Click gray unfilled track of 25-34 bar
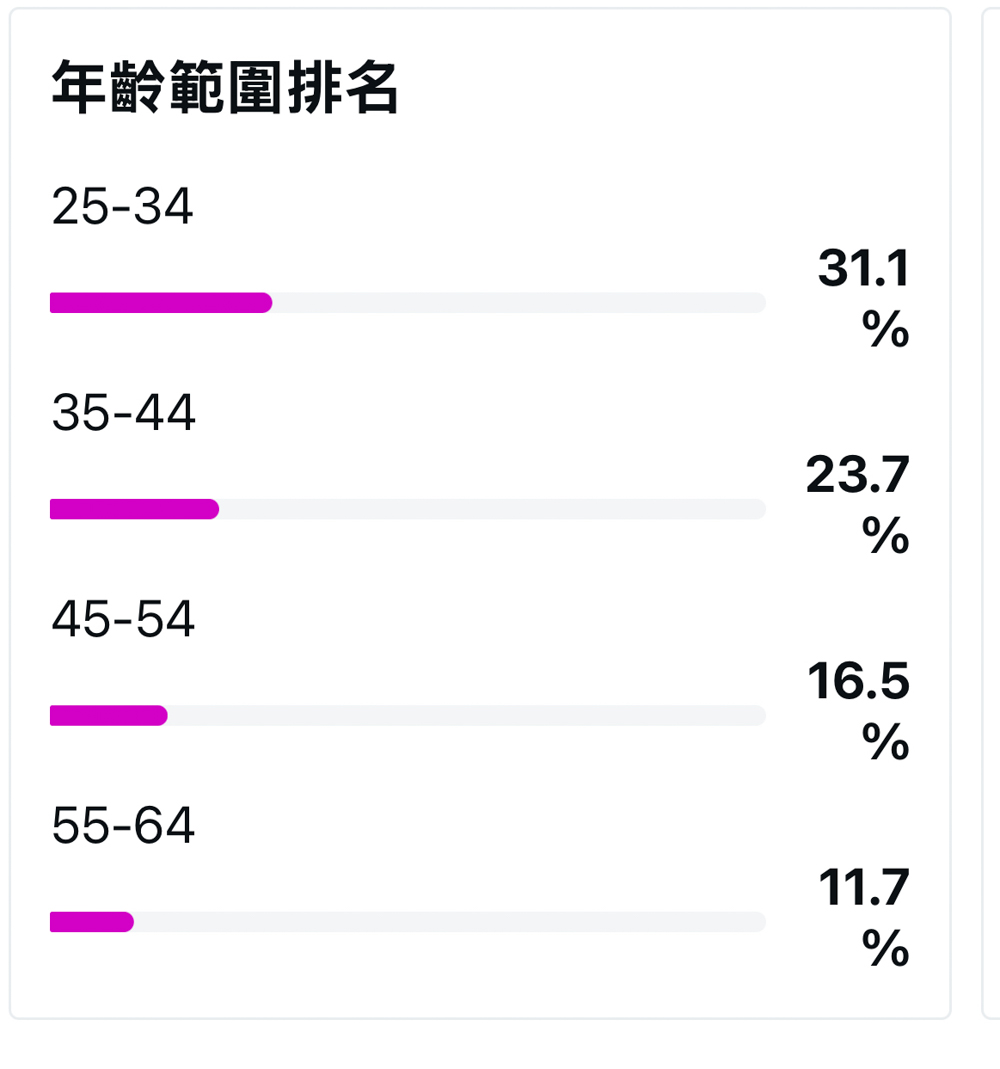This screenshot has height=1069, width=1000. [519, 303]
